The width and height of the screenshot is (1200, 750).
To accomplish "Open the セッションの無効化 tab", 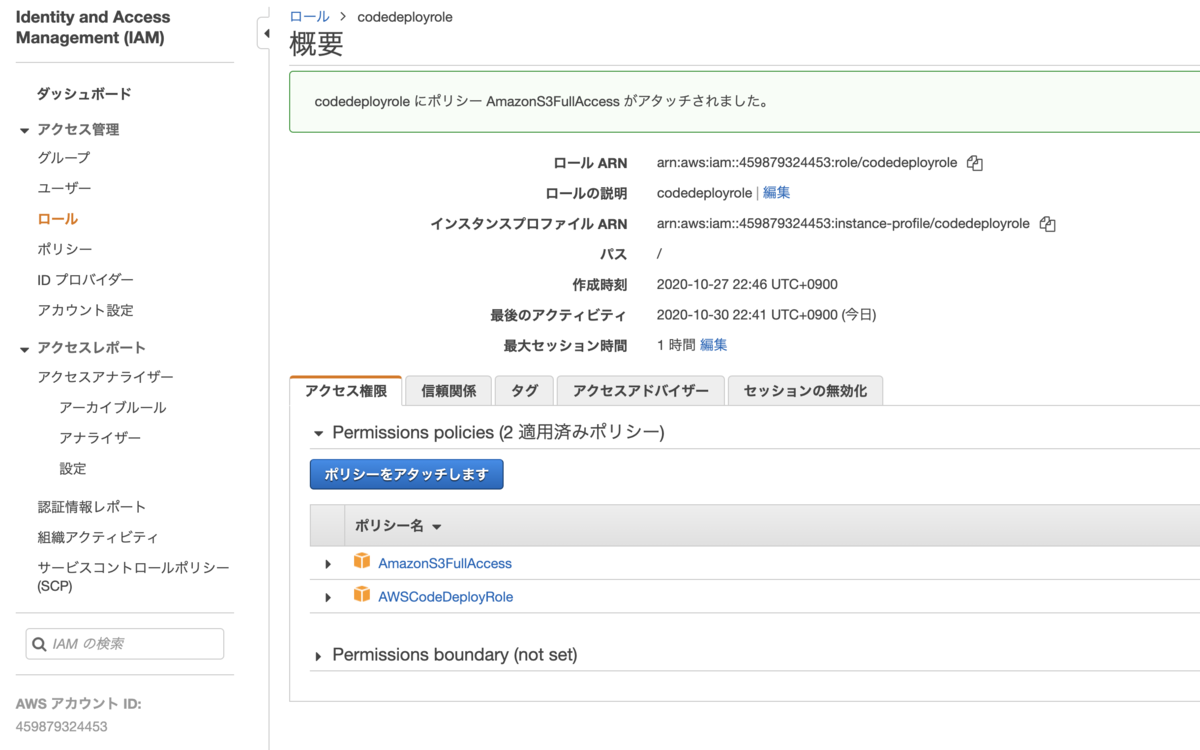I will click(805, 391).
